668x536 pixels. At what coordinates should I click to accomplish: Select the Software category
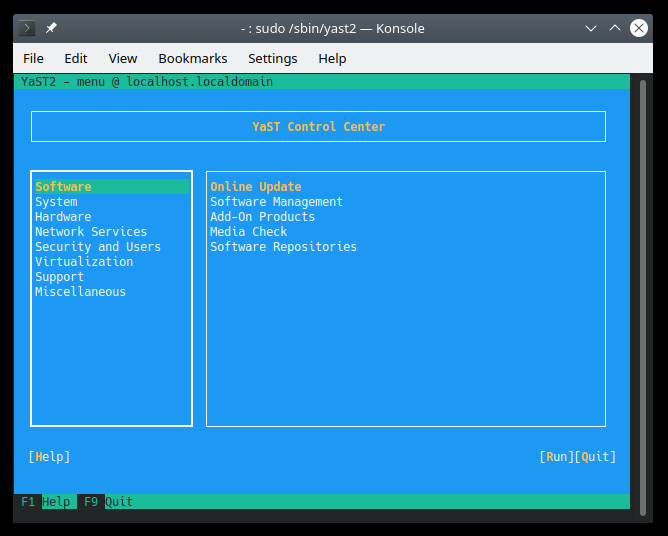point(112,187)
